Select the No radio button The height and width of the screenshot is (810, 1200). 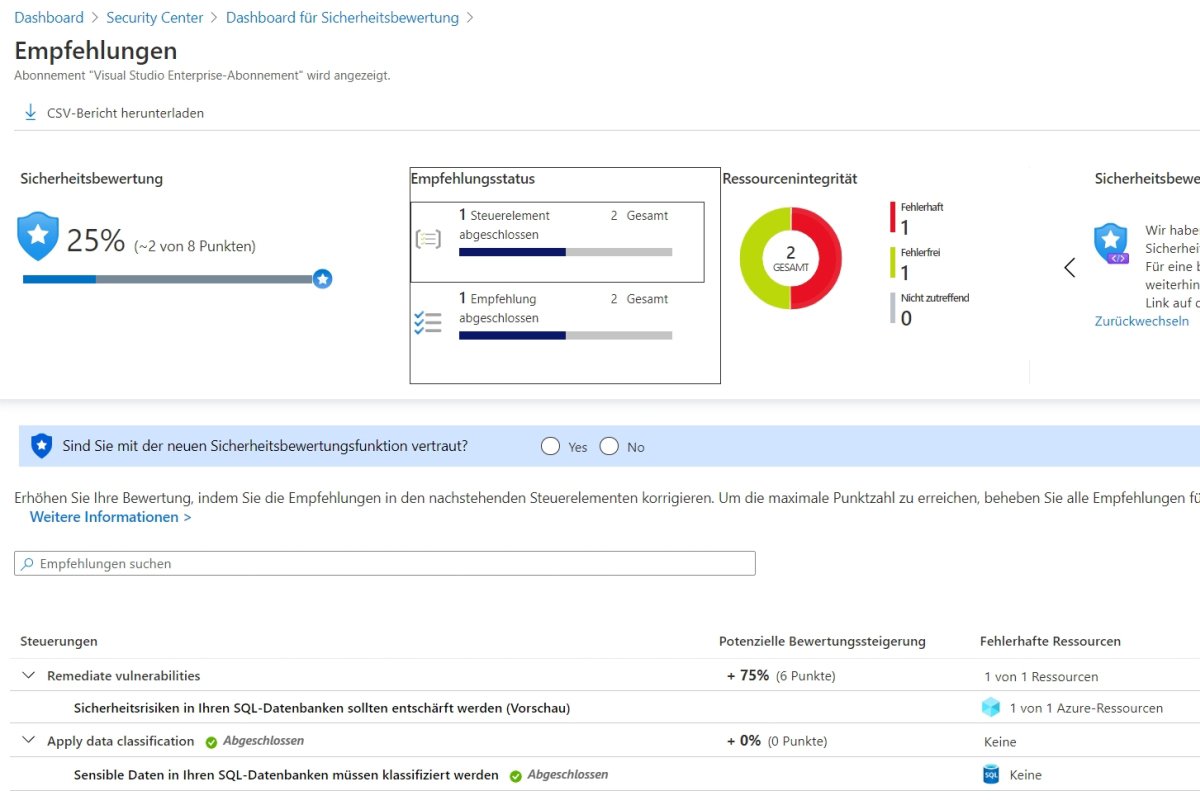point(609,447)
